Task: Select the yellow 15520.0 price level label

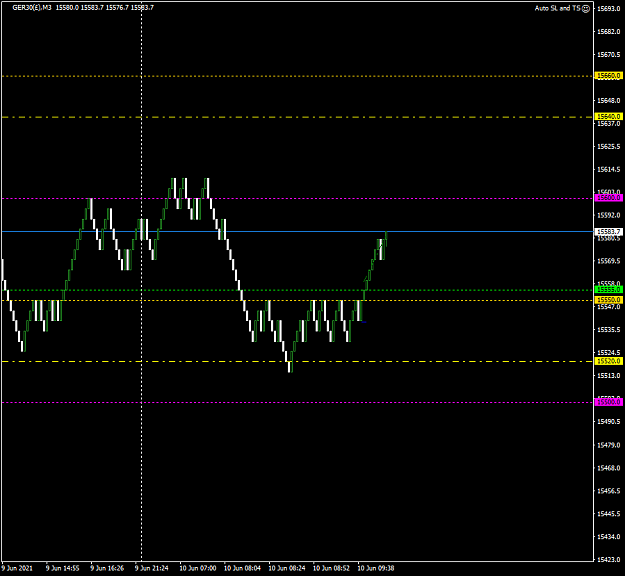Action: 608,361
